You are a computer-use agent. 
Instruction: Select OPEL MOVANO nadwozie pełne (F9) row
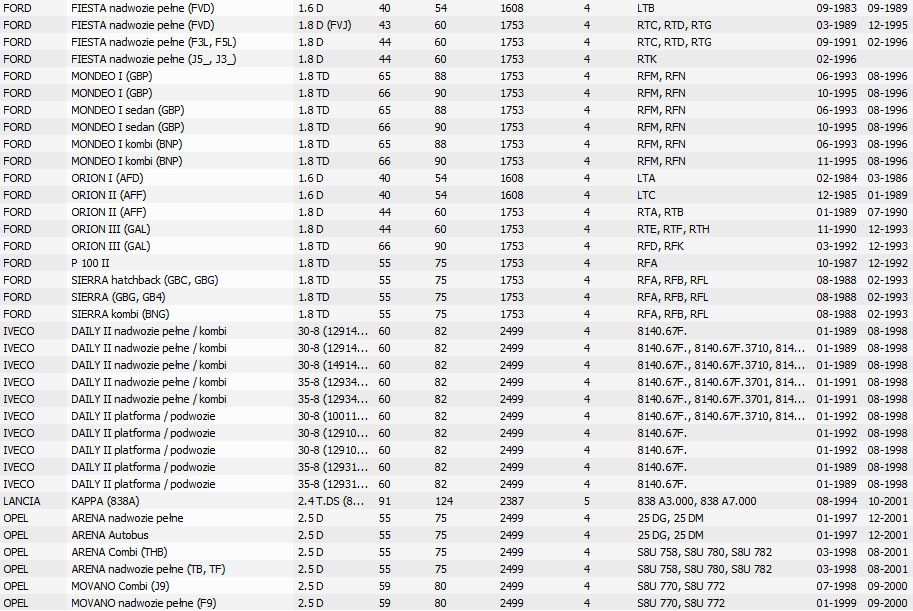[x=456, y=603]
